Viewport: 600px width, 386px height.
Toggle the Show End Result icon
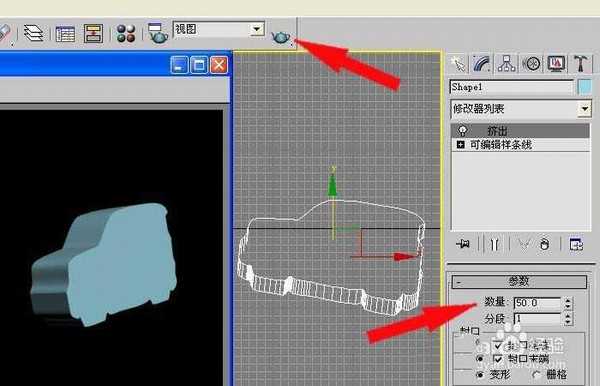click(494, 244)
